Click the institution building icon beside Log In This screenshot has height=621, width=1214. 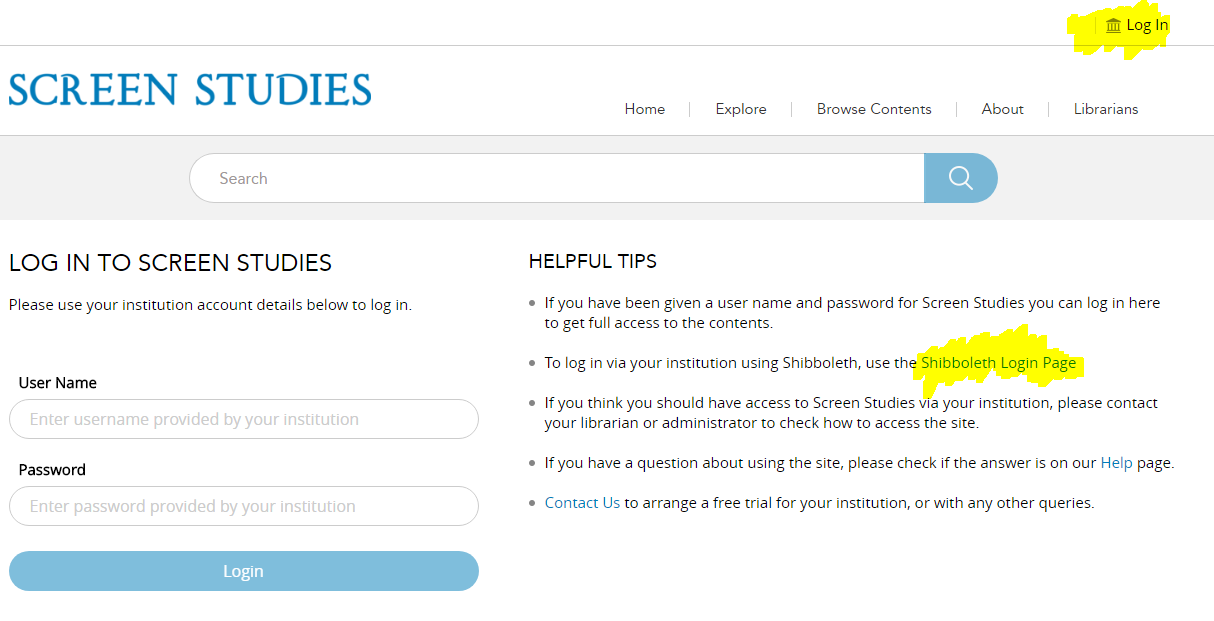point(1113,25)
